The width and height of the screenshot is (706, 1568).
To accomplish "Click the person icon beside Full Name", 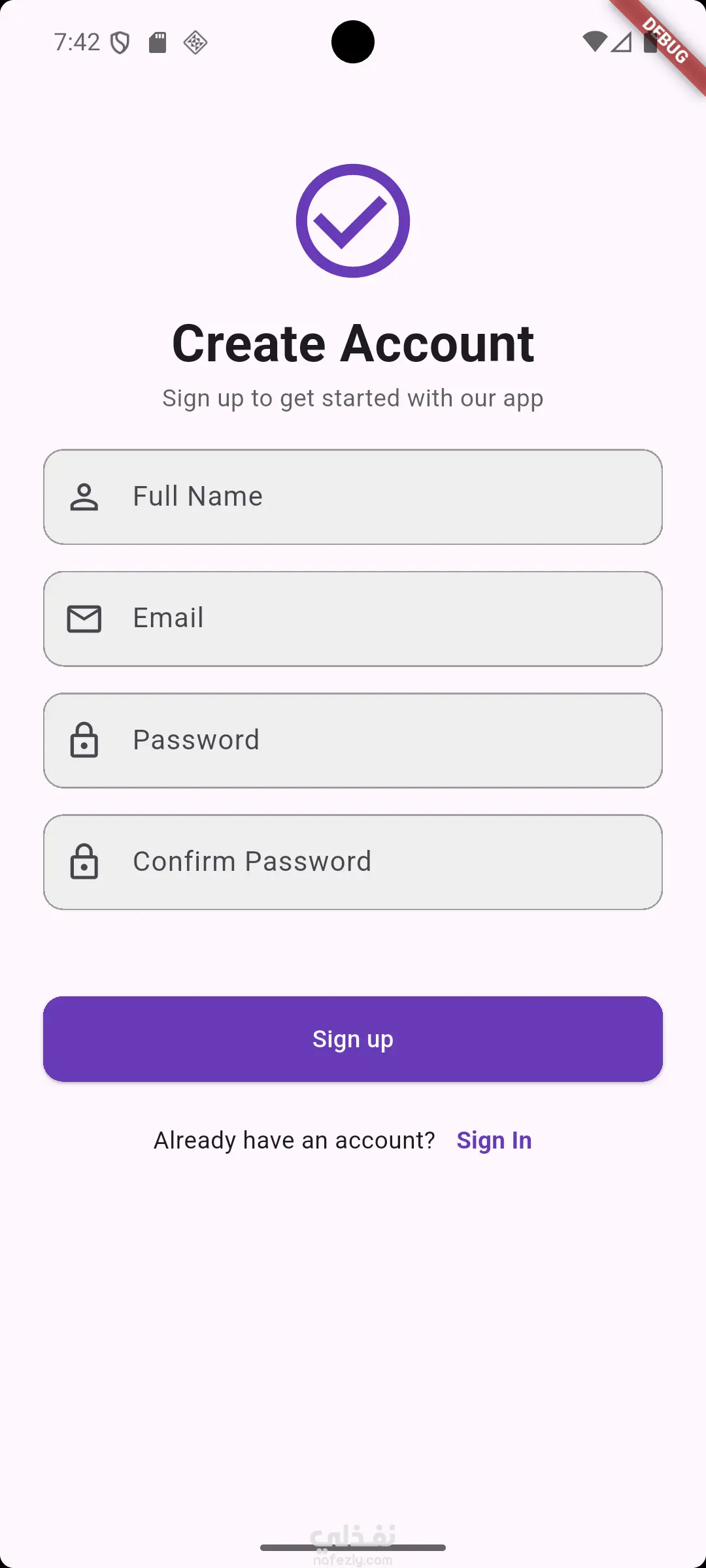I will click(84, 497).
